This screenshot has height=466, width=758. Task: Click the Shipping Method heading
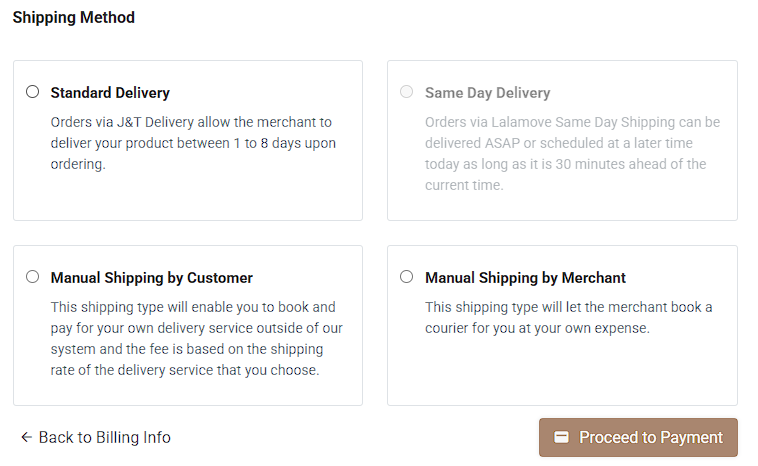73,17
